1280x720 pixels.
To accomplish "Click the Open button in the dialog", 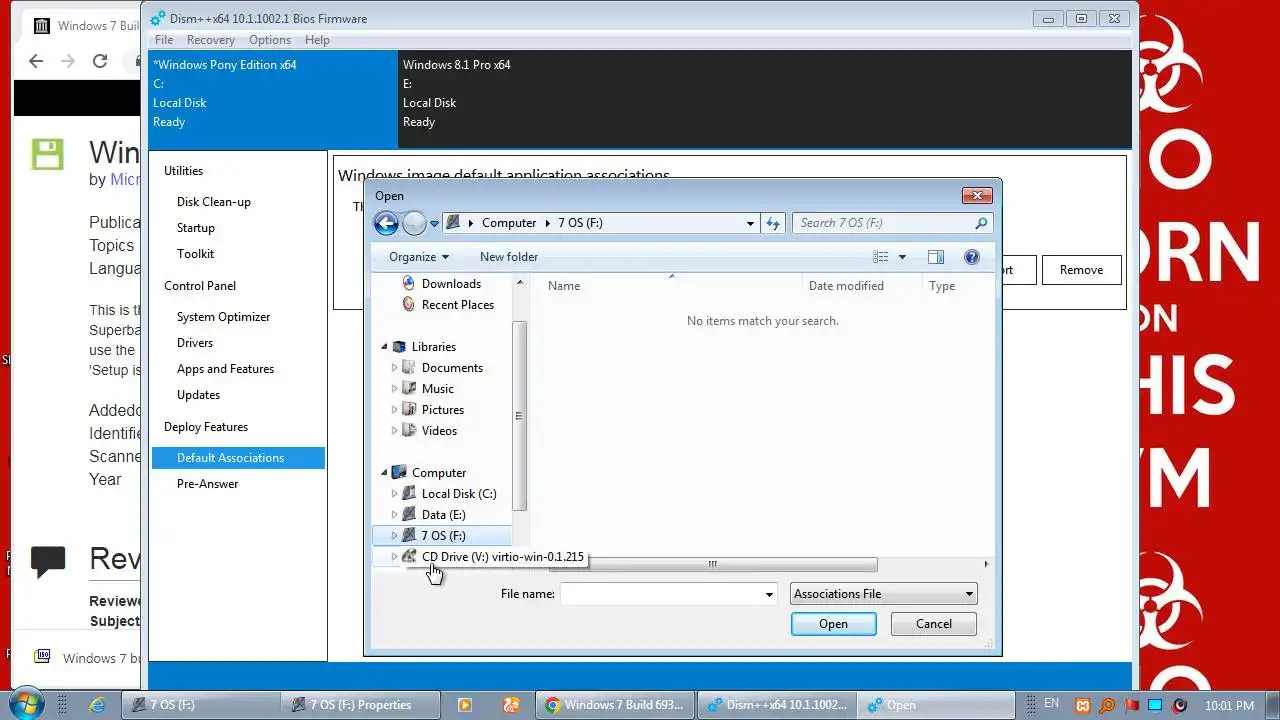I will [x=834, y=624].
